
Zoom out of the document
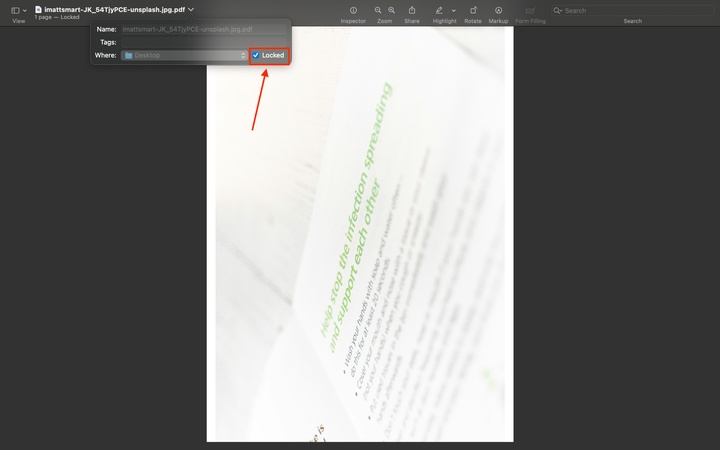[378, 10]
